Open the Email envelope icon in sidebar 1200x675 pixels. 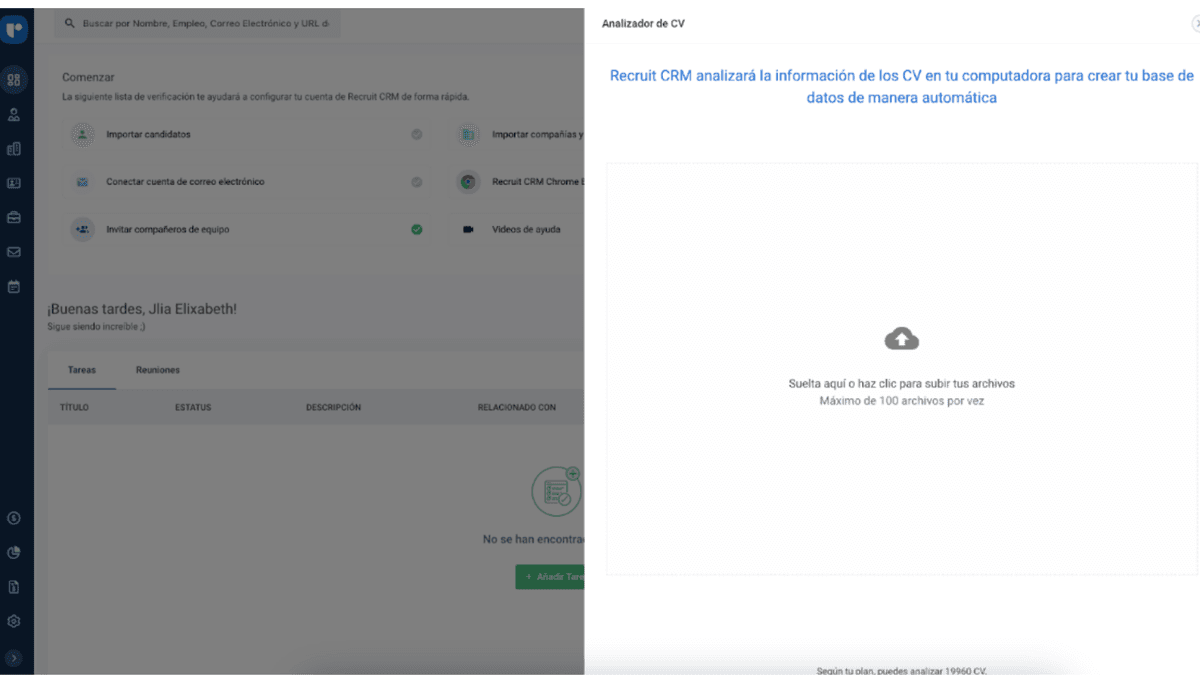click(x=13, y=252)
